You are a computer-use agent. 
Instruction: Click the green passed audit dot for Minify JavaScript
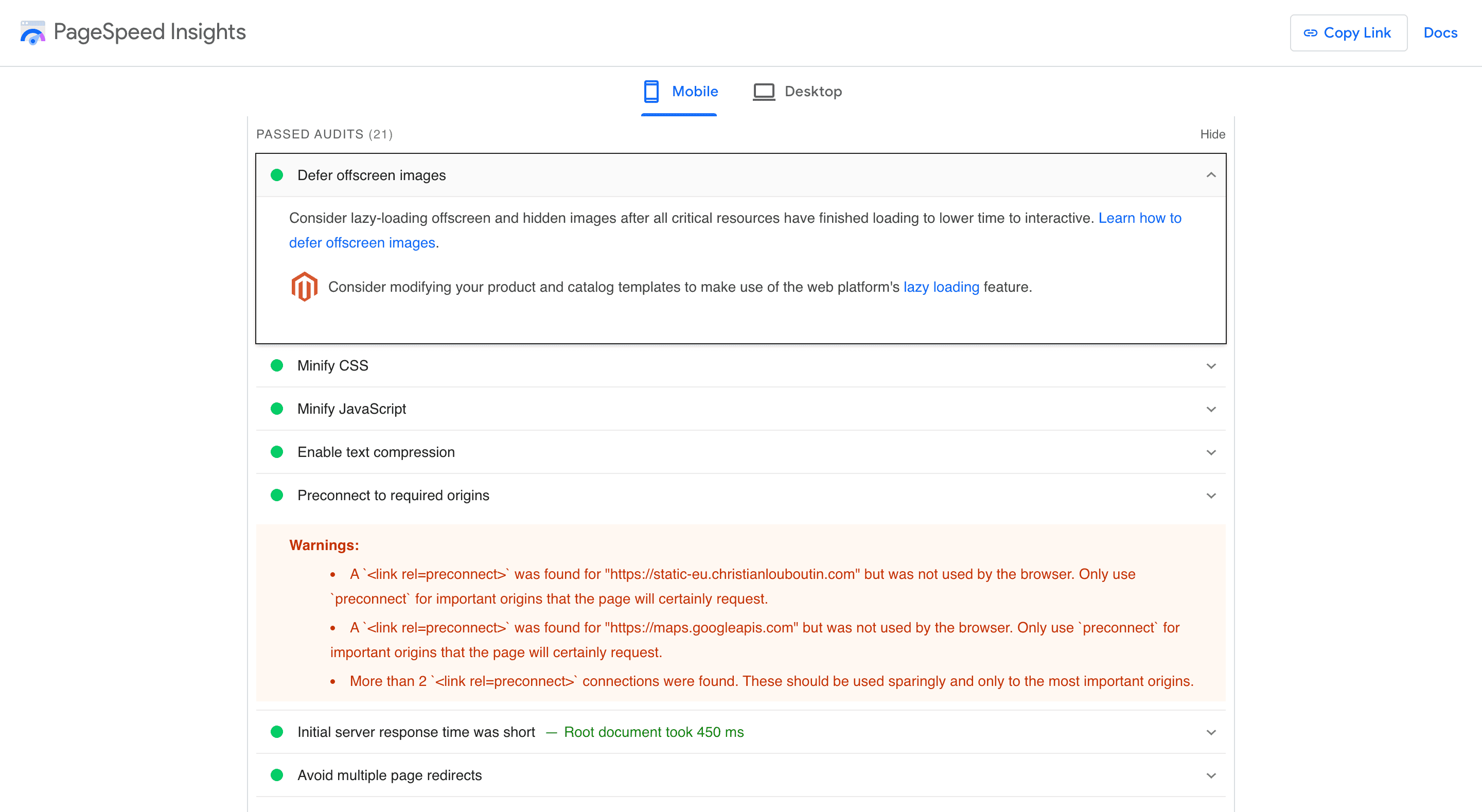pyautogui.click(x=278, y=408)
